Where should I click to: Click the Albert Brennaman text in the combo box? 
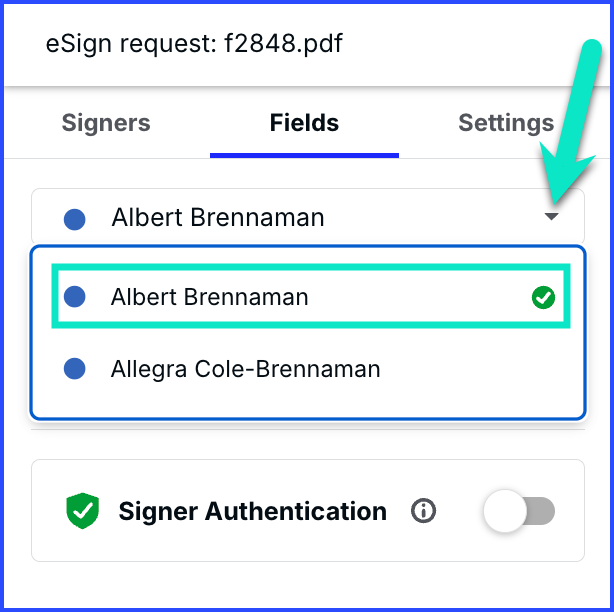pos(218,217)
